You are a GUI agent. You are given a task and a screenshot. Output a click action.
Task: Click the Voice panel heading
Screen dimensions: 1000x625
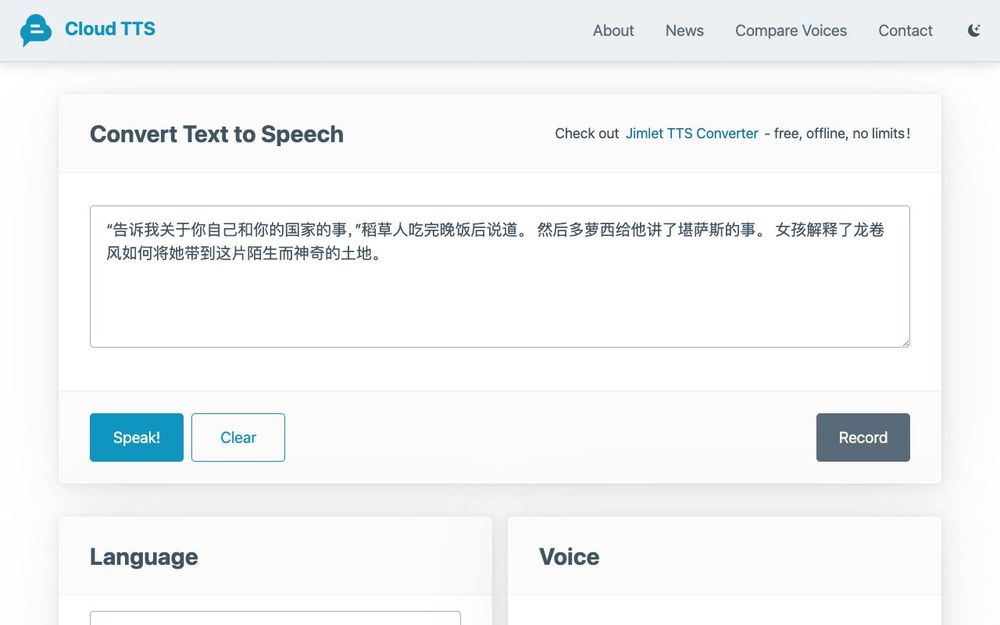point(569,557)
